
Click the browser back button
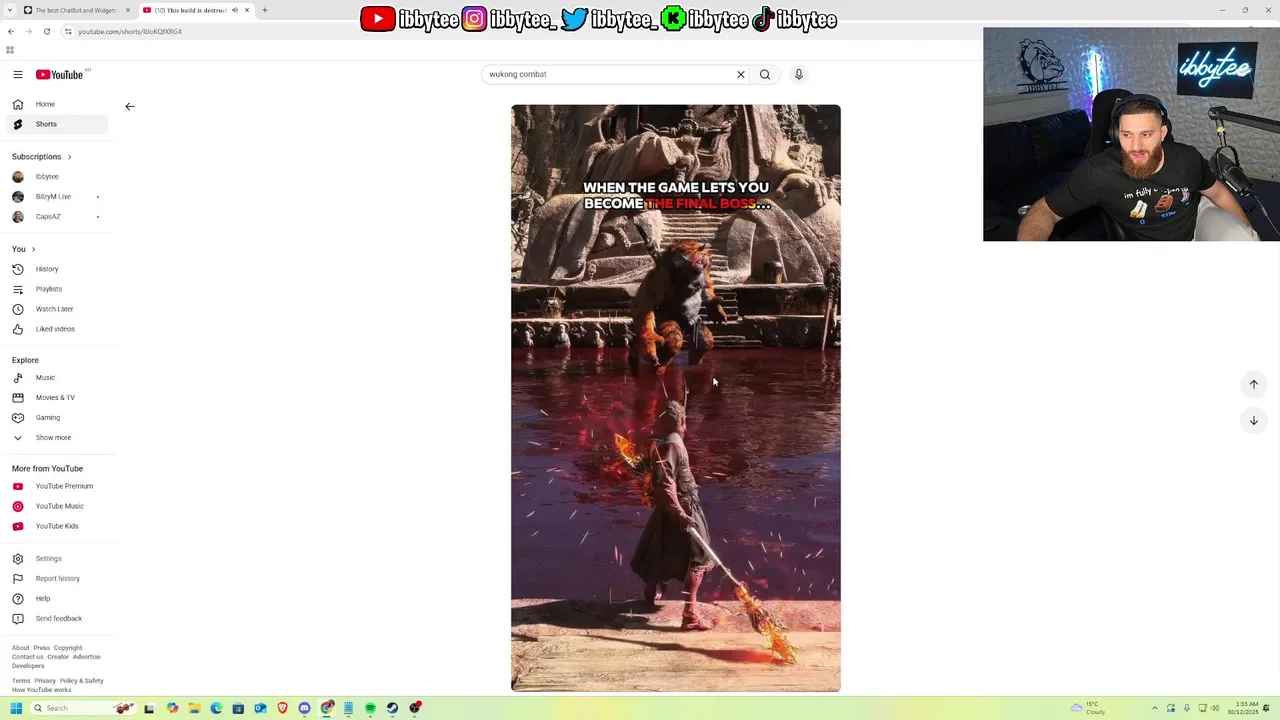11,32
